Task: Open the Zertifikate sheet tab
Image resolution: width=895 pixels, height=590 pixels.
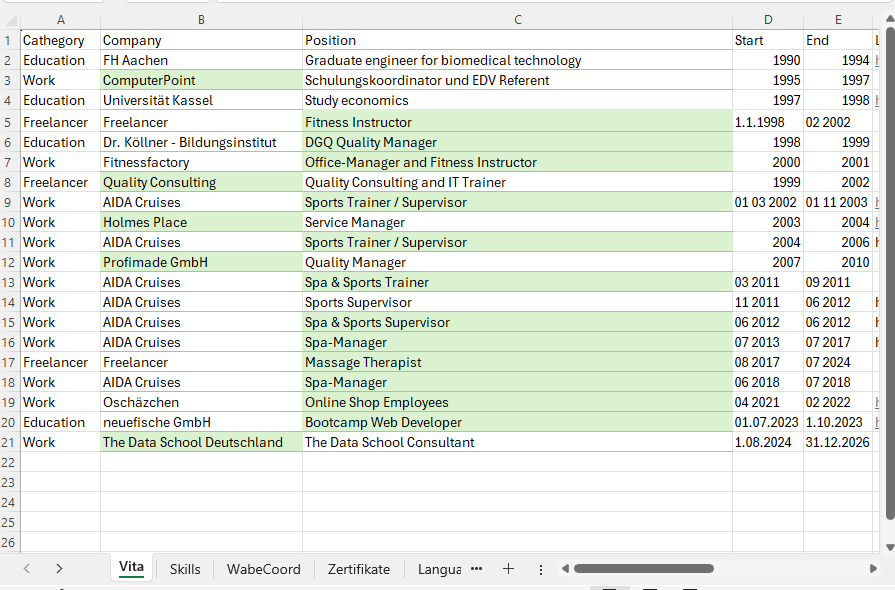Action: (x=358, y=569)
